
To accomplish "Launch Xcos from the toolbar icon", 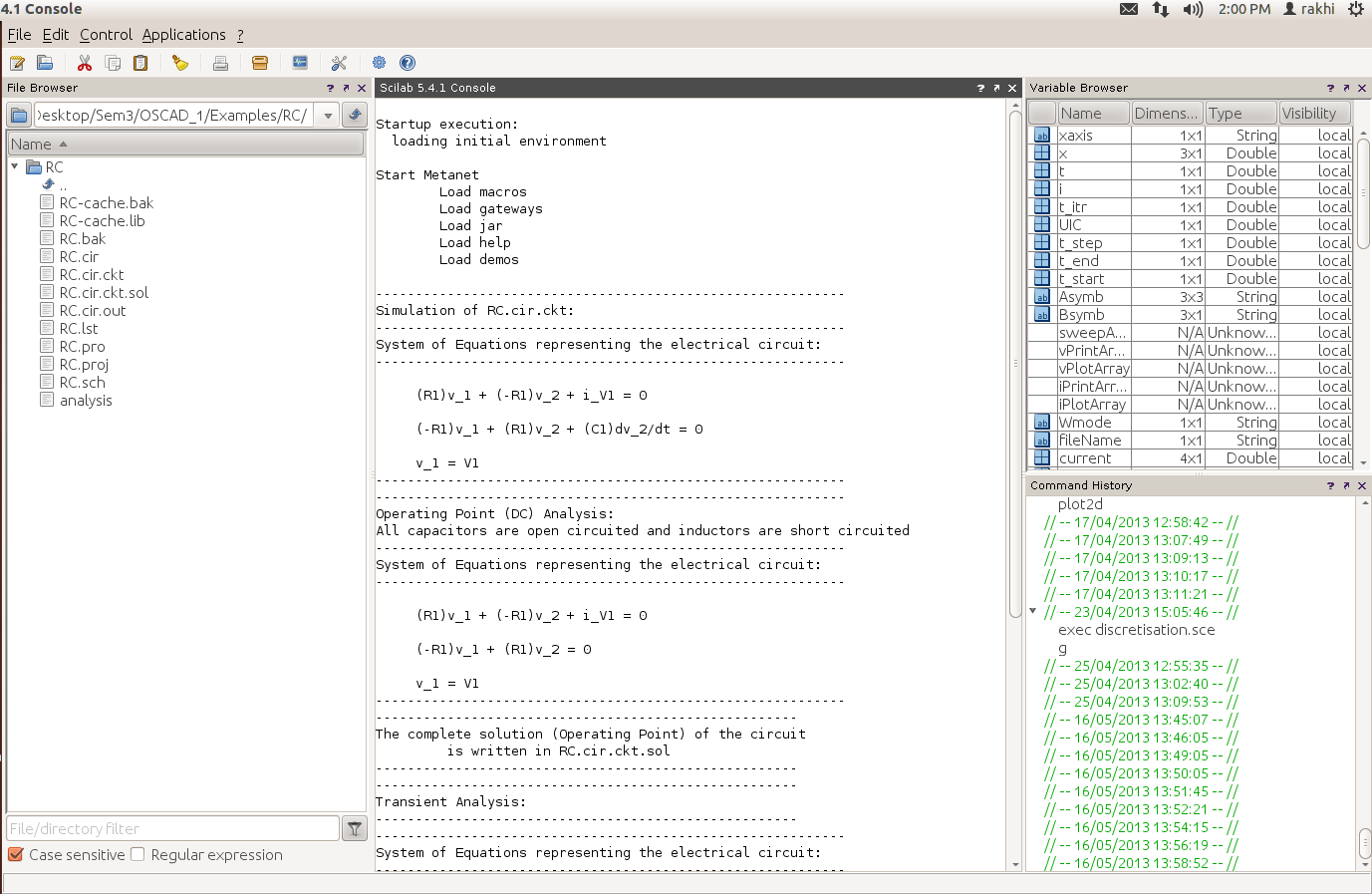I will pos(300,63).
